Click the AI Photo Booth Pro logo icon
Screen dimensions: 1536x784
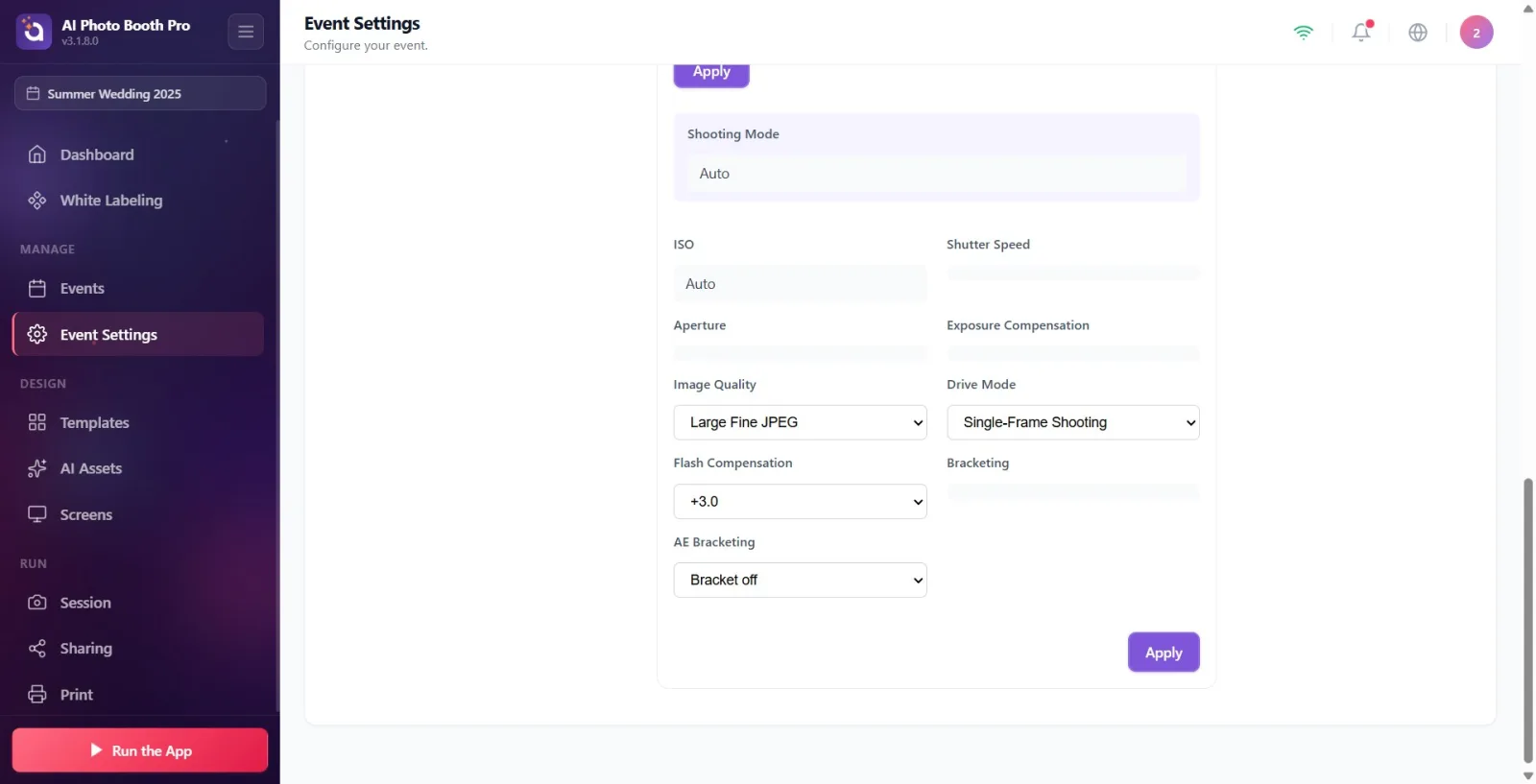point(34,32)
